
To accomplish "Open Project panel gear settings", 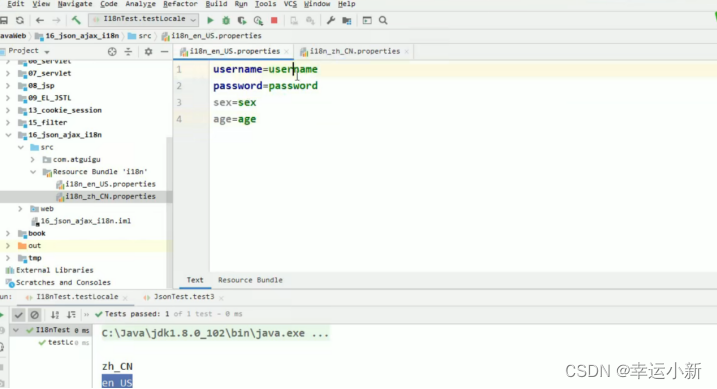I will 148,52.
